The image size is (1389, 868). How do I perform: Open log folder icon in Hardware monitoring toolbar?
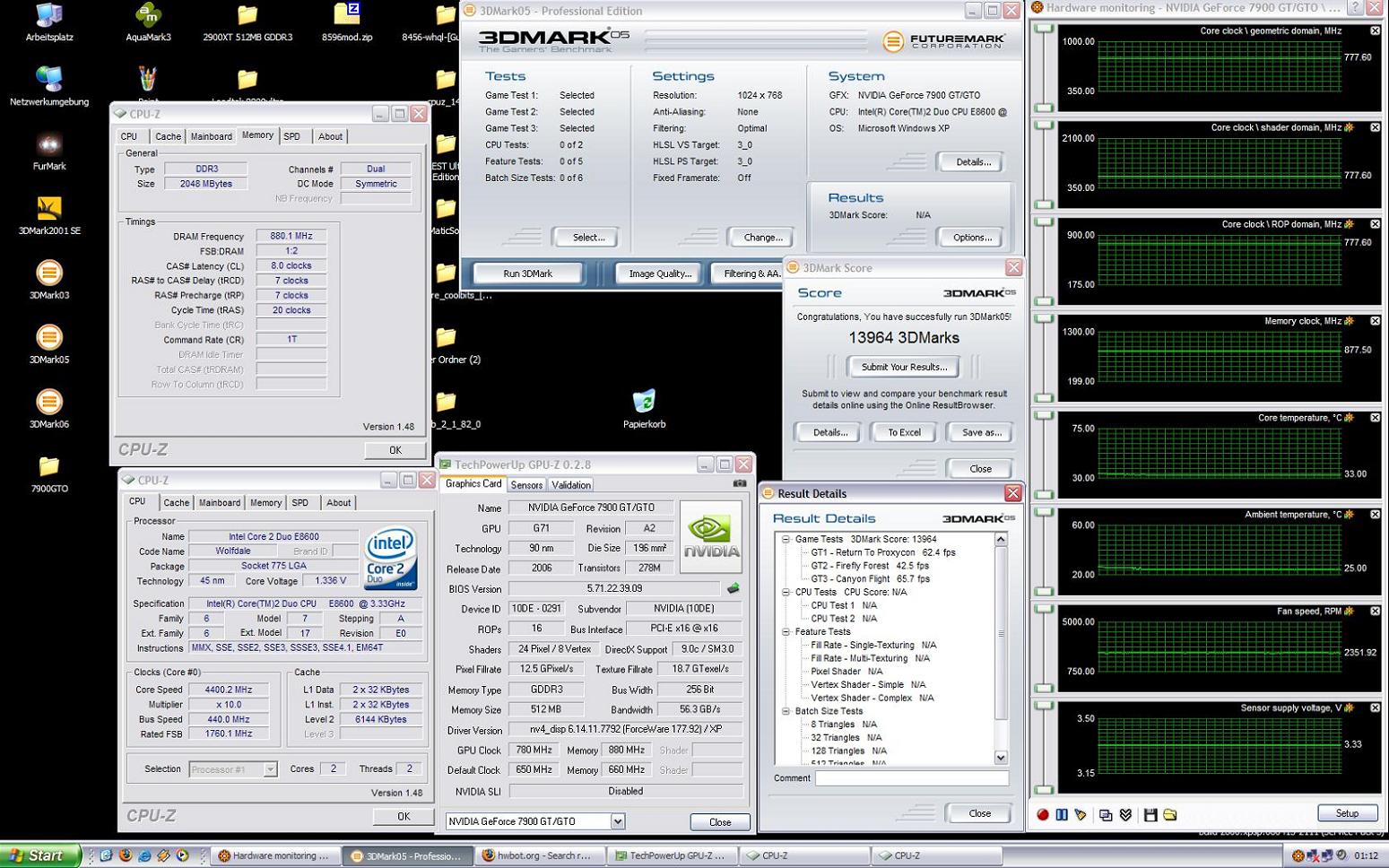coord(1170,814)
